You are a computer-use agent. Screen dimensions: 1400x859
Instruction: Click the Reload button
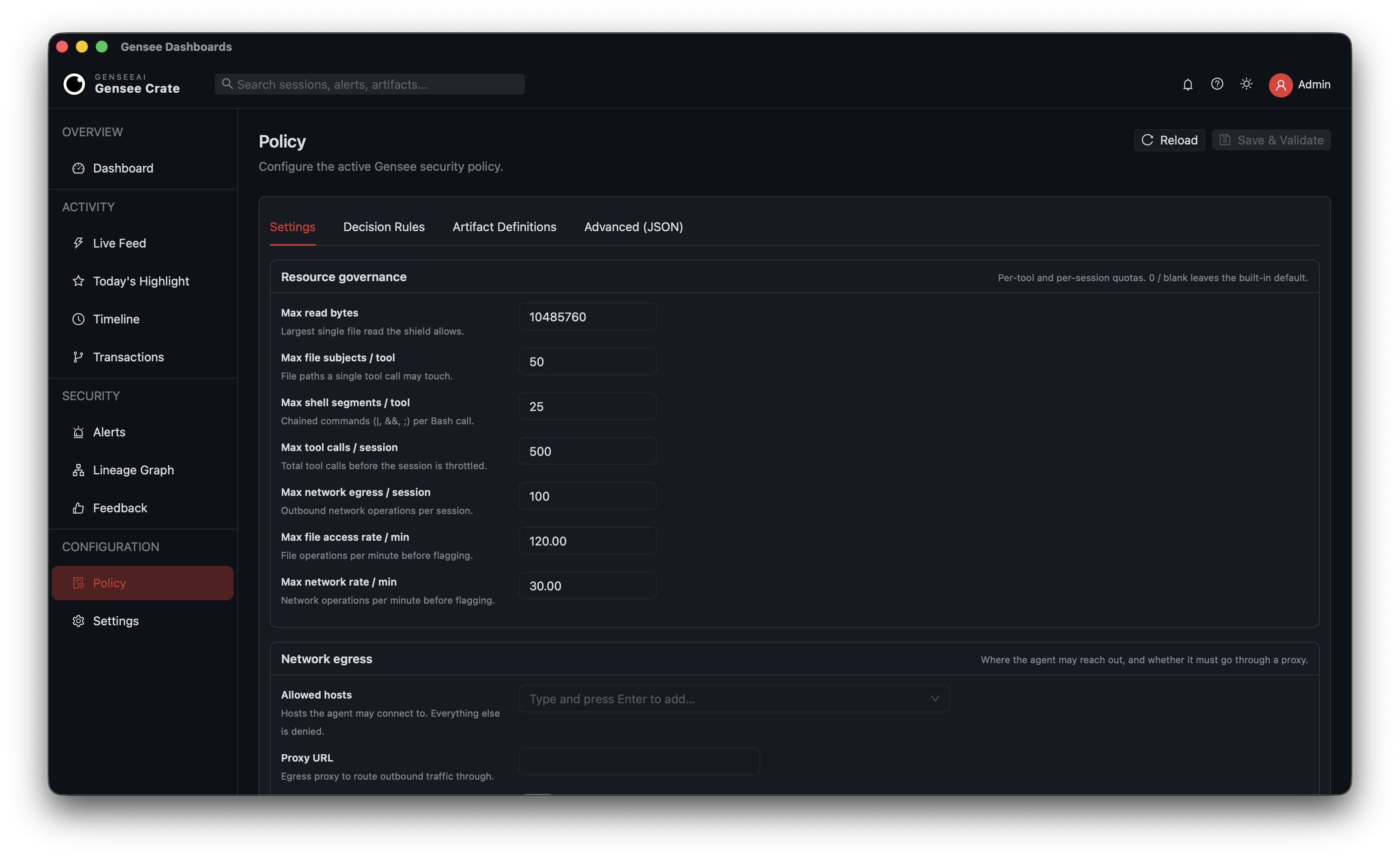point(1169,140)
